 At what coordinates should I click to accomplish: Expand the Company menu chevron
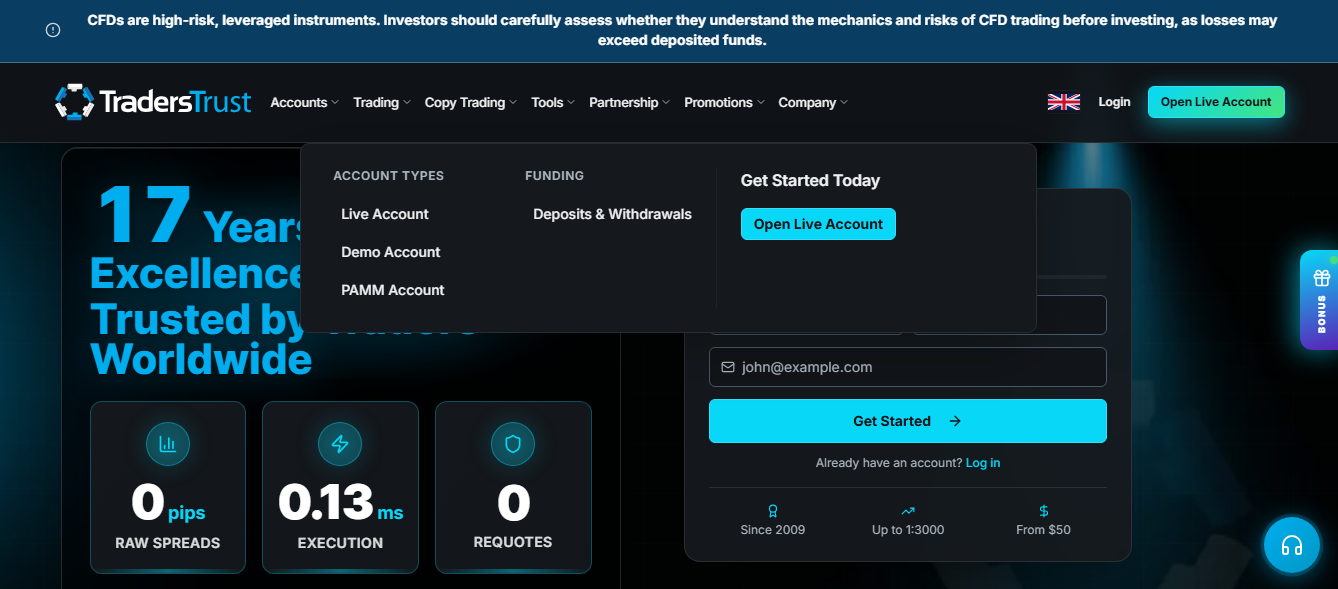(x=844, y=103)
